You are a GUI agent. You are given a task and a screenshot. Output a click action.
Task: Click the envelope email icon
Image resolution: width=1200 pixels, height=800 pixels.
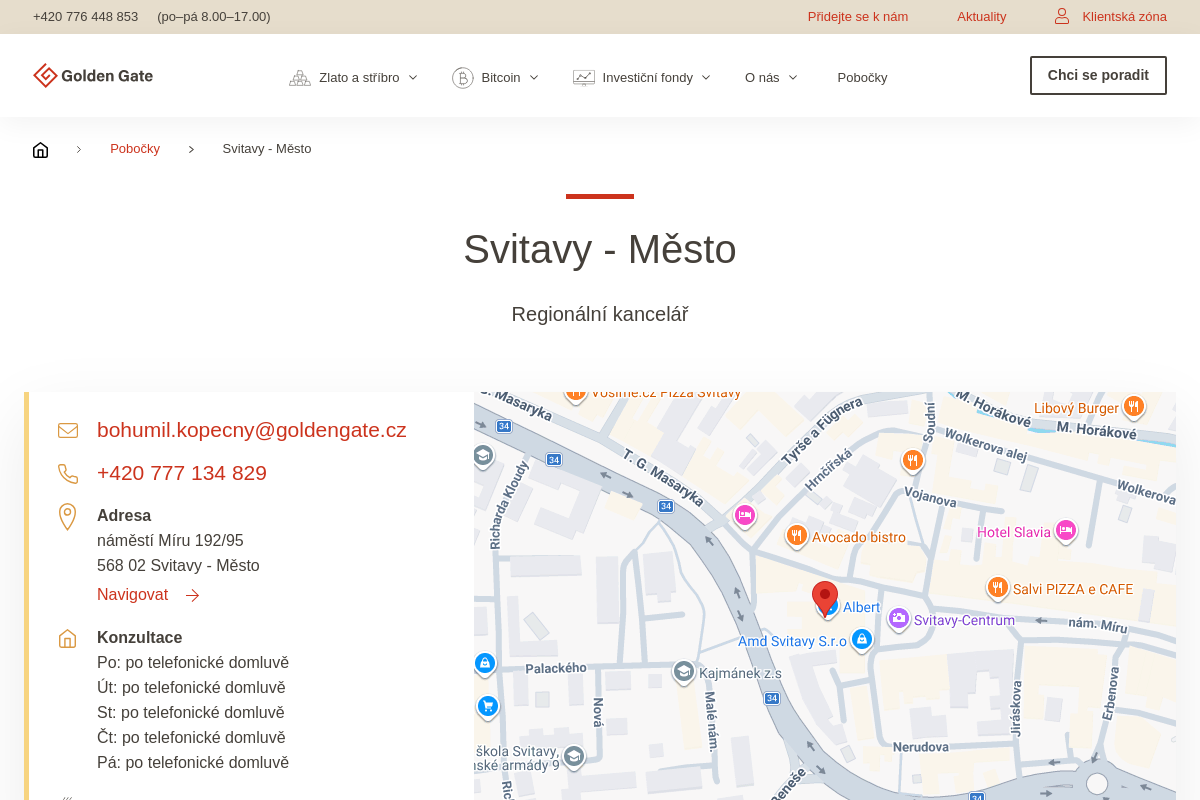coord(68,431)
